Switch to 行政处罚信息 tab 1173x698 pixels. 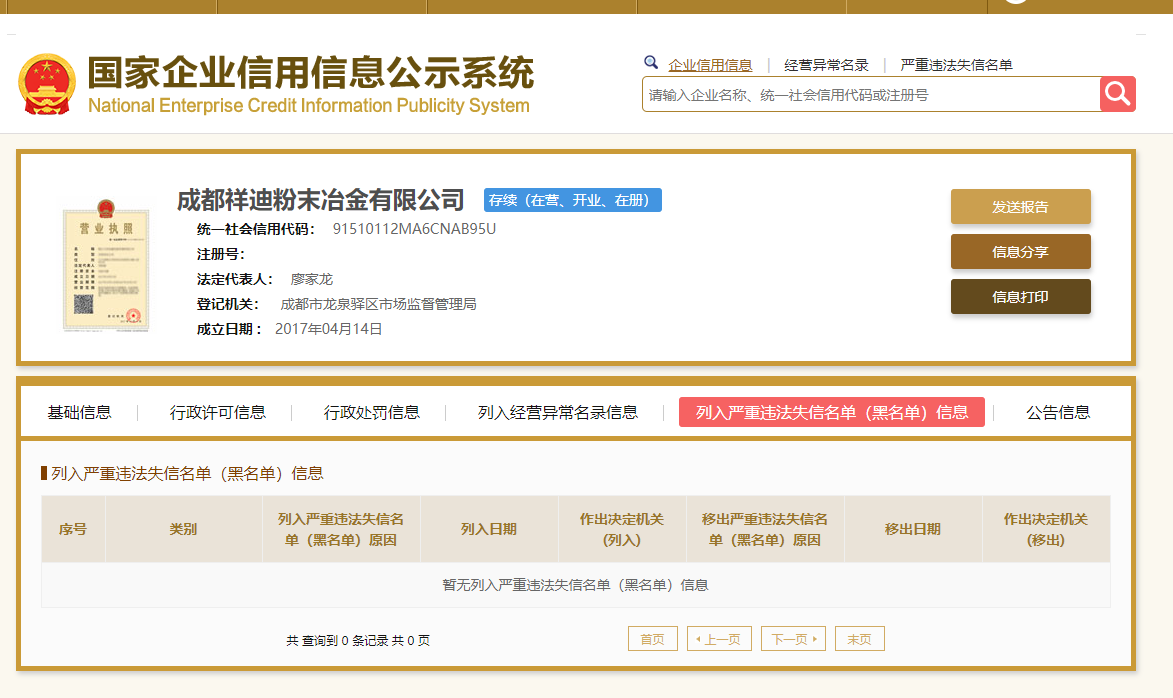coord(372,412)
